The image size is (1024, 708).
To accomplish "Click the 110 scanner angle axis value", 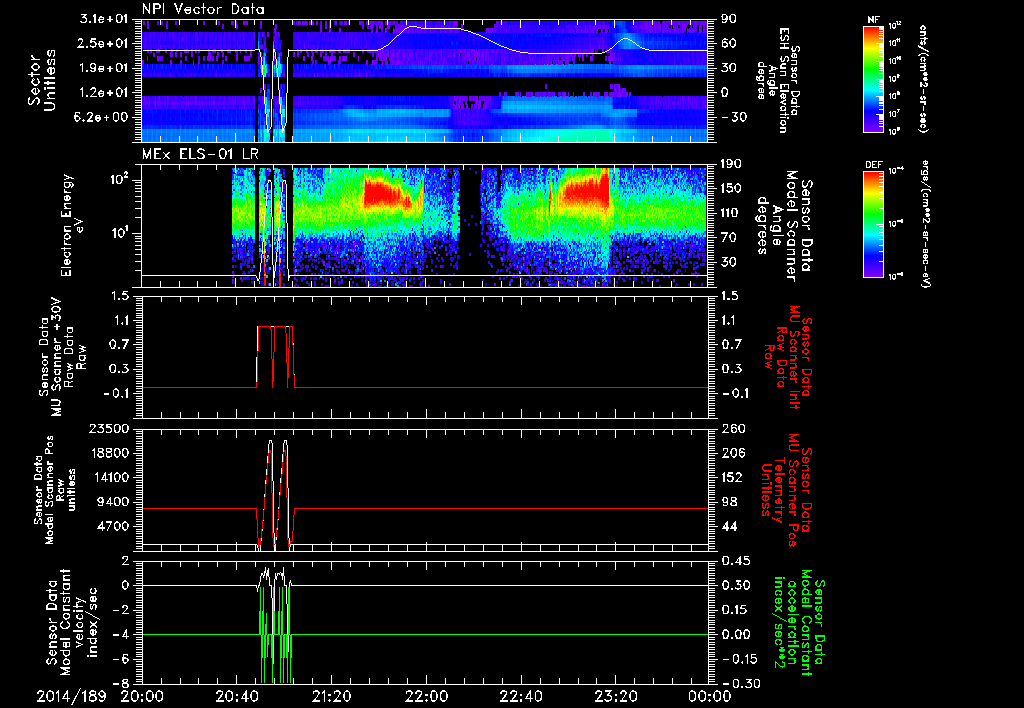I will (x=733, y=213).
